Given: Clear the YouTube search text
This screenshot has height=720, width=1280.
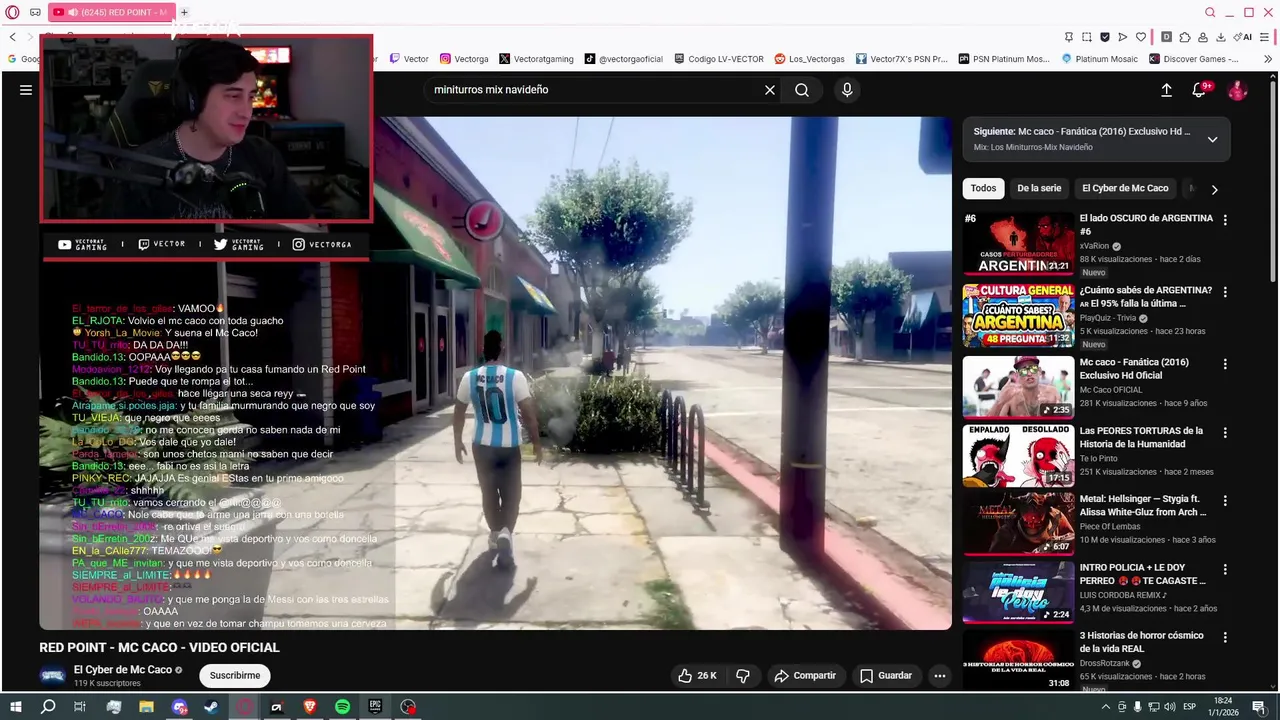Looking at the screenshot, I should 770,90.
